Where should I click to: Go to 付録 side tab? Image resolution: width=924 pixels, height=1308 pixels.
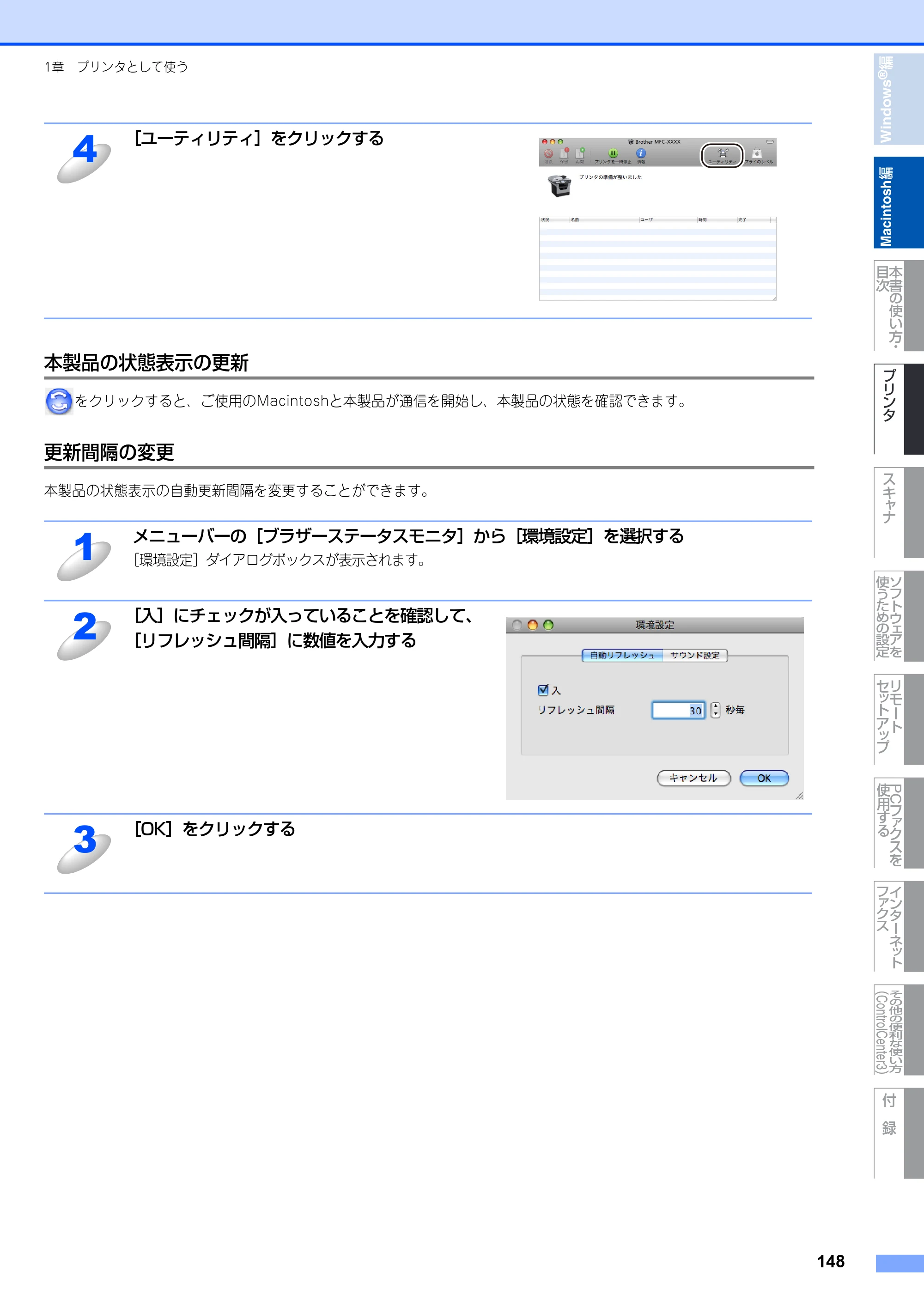click(x=899, y=1132)
